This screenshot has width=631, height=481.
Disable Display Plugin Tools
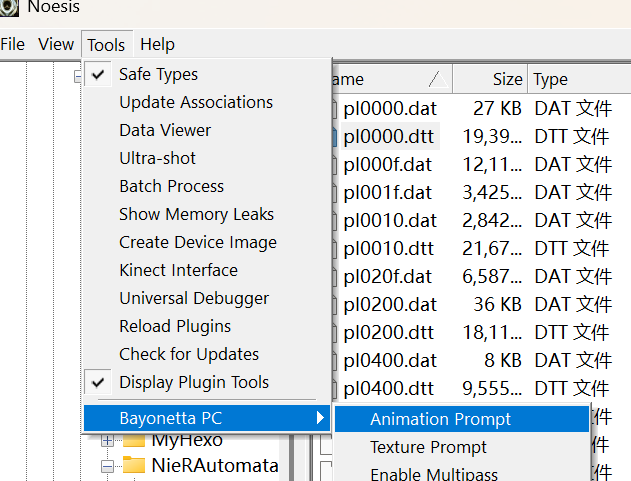193,382
